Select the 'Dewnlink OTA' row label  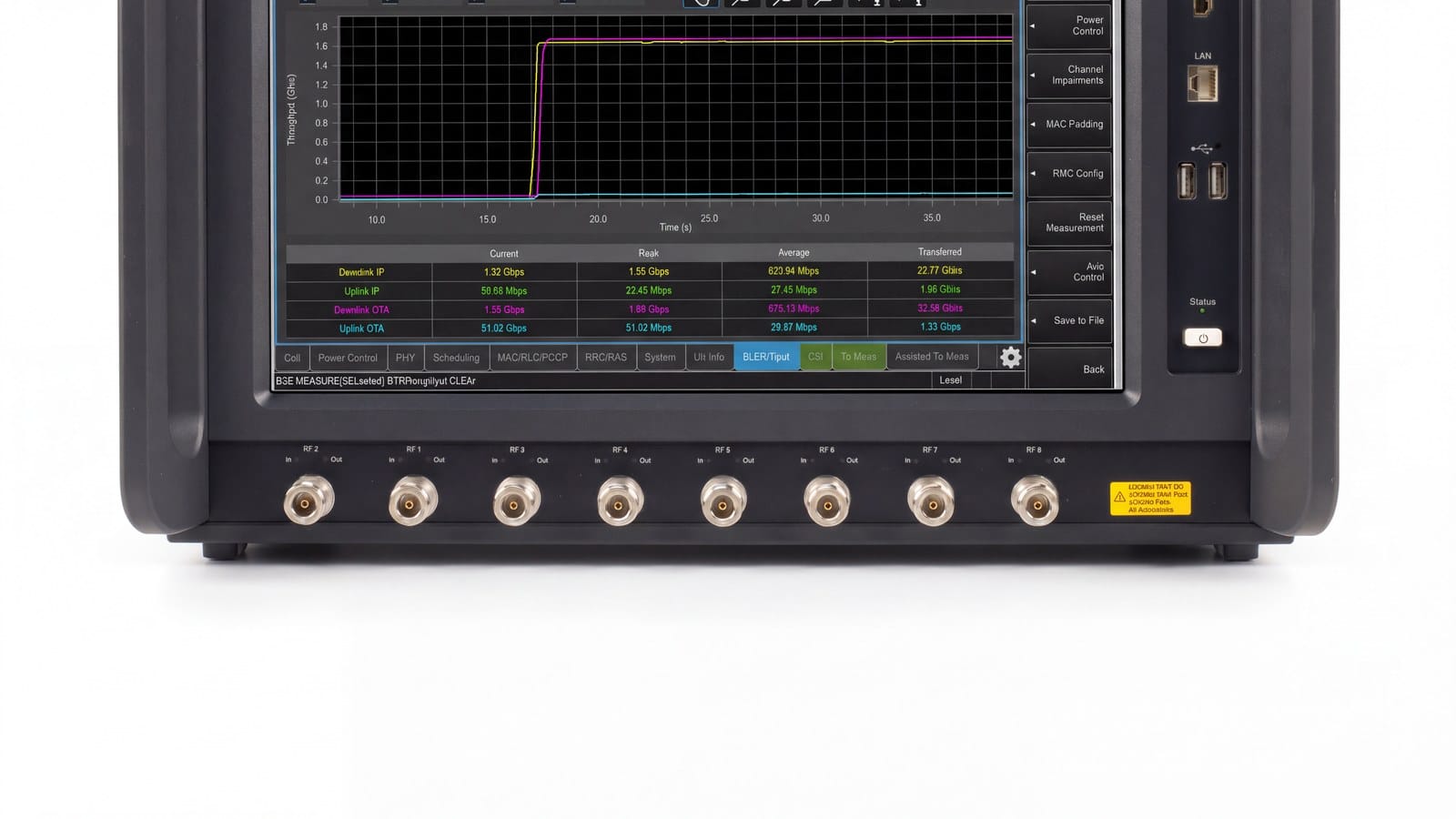pos(361,310)
